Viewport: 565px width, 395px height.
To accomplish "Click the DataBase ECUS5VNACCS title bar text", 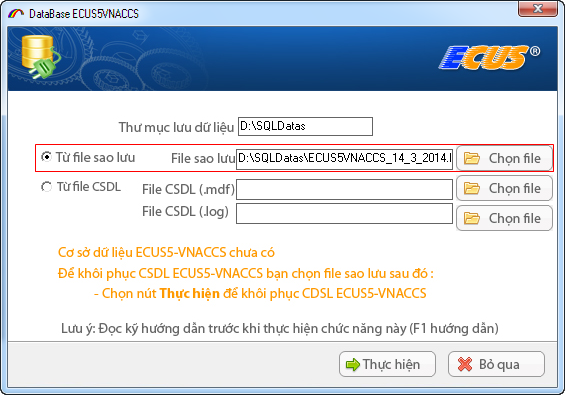I will 84,14.
